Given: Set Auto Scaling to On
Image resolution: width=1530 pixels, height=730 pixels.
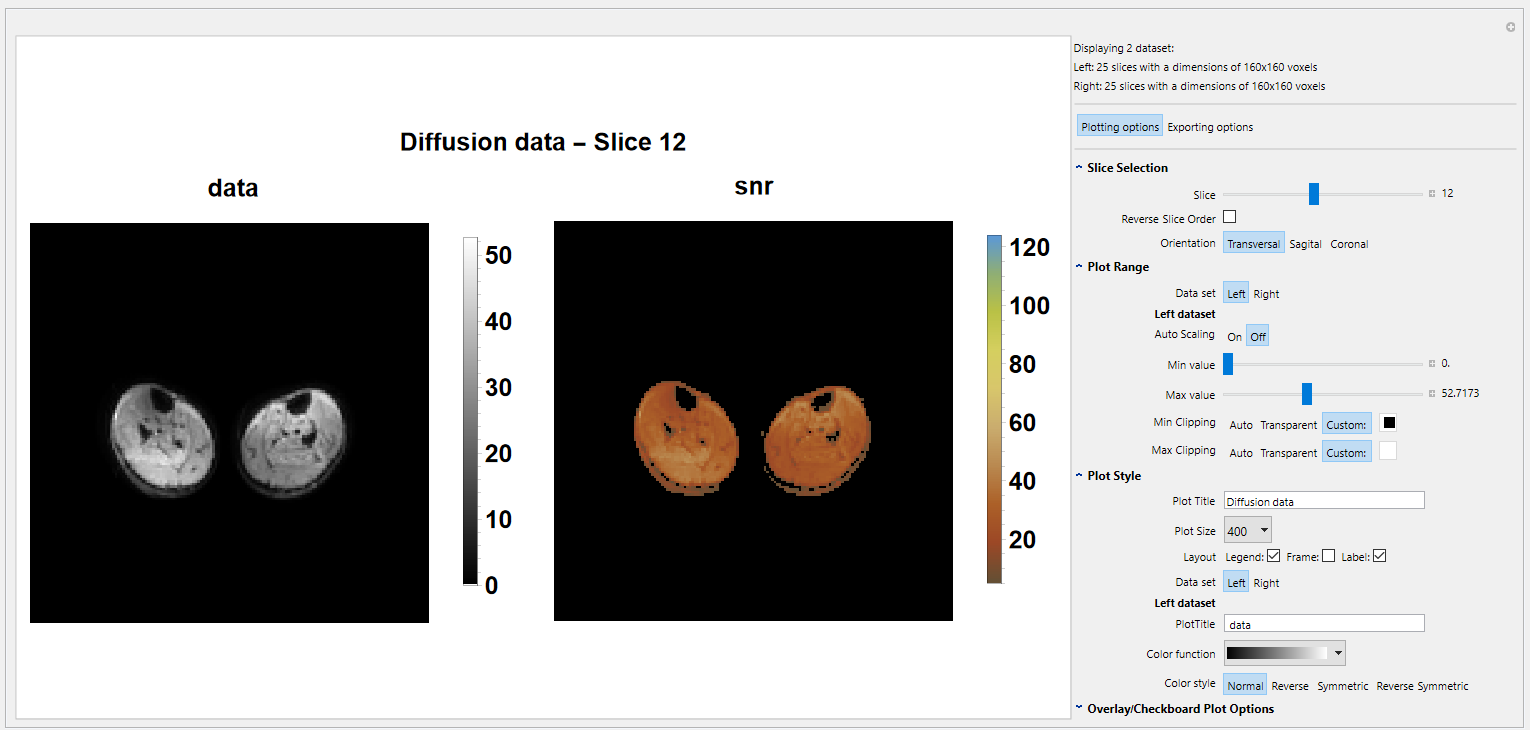Looking at the screenshot, I should pos(1234,336).
